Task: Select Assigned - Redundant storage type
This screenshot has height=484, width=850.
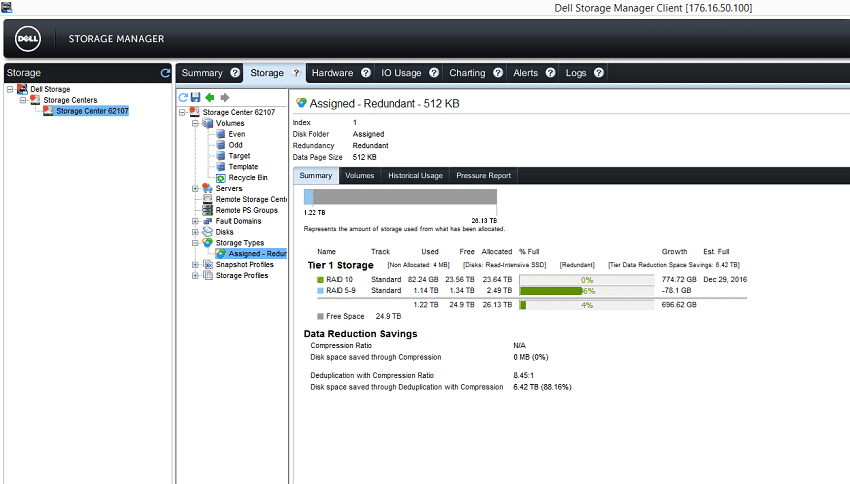Action: pyautogui.click(x=257, y=254)
